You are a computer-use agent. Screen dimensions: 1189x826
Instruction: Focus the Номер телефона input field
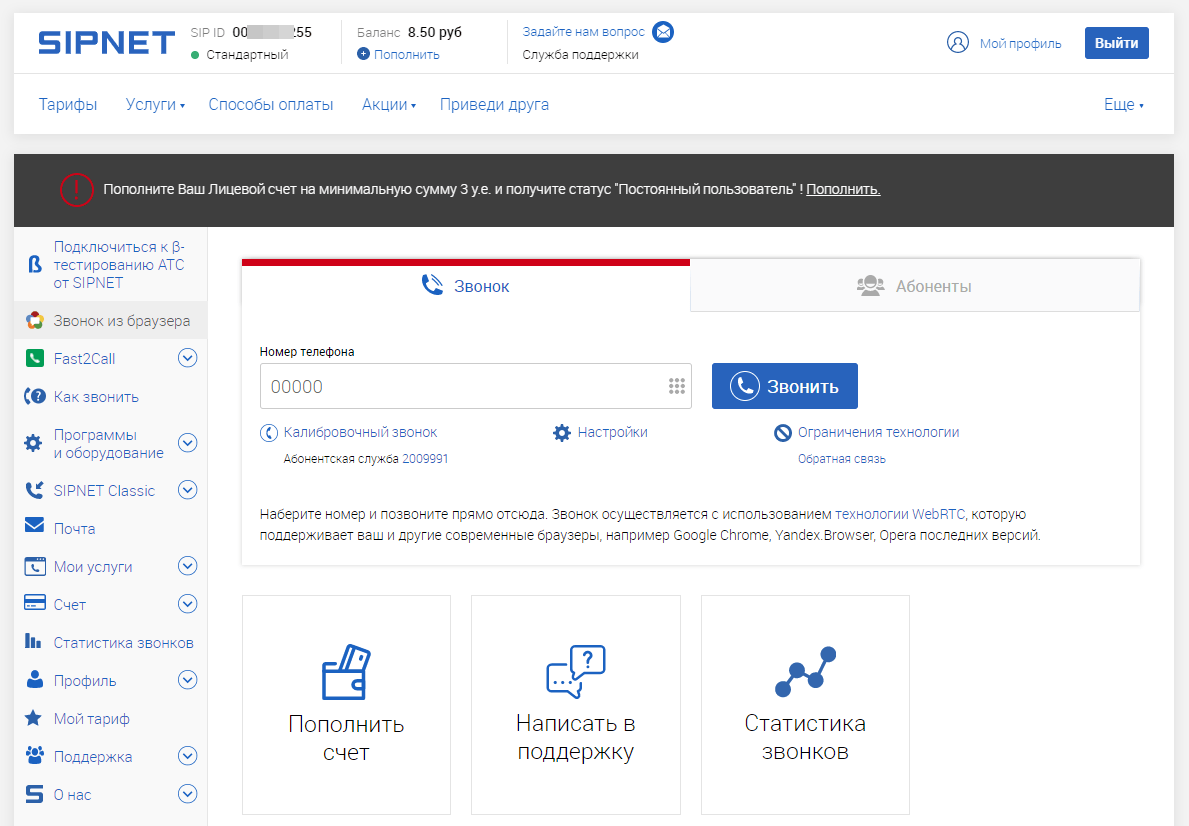pyautogui.click(x=475, y=386)
